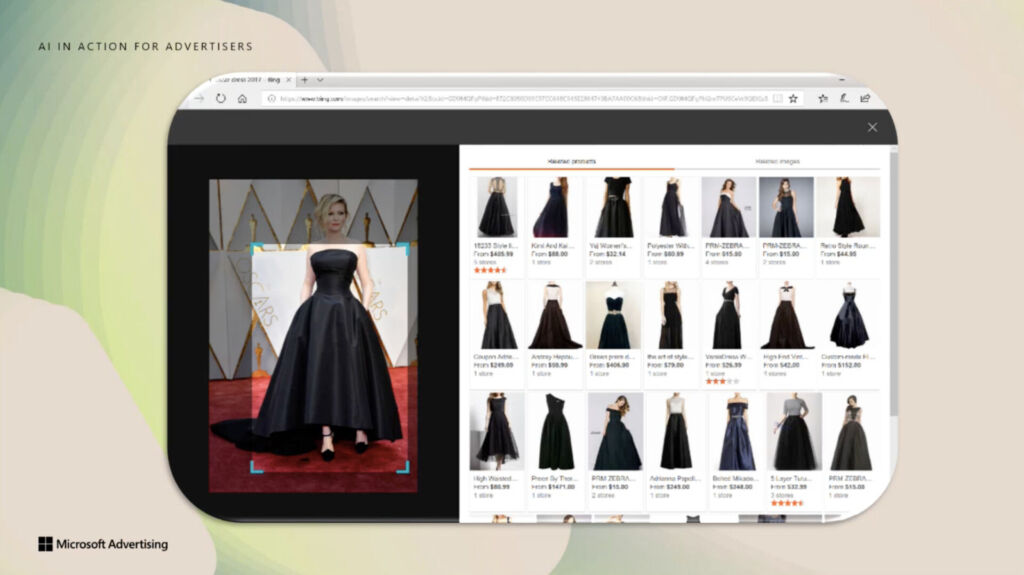
Task: Click the 'From $245.00' price text
Action: tap(670, 487)
